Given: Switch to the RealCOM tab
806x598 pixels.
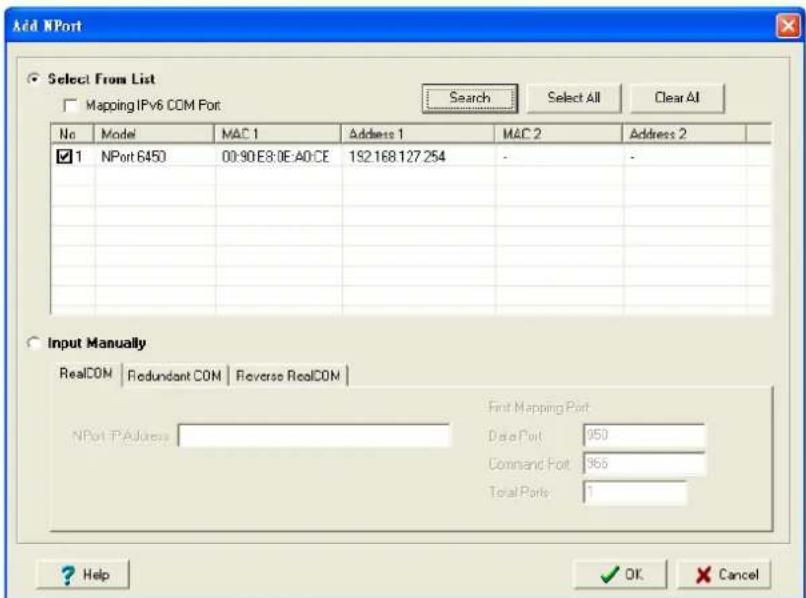Looking at the screenshot, I should (x=86, y=374).
